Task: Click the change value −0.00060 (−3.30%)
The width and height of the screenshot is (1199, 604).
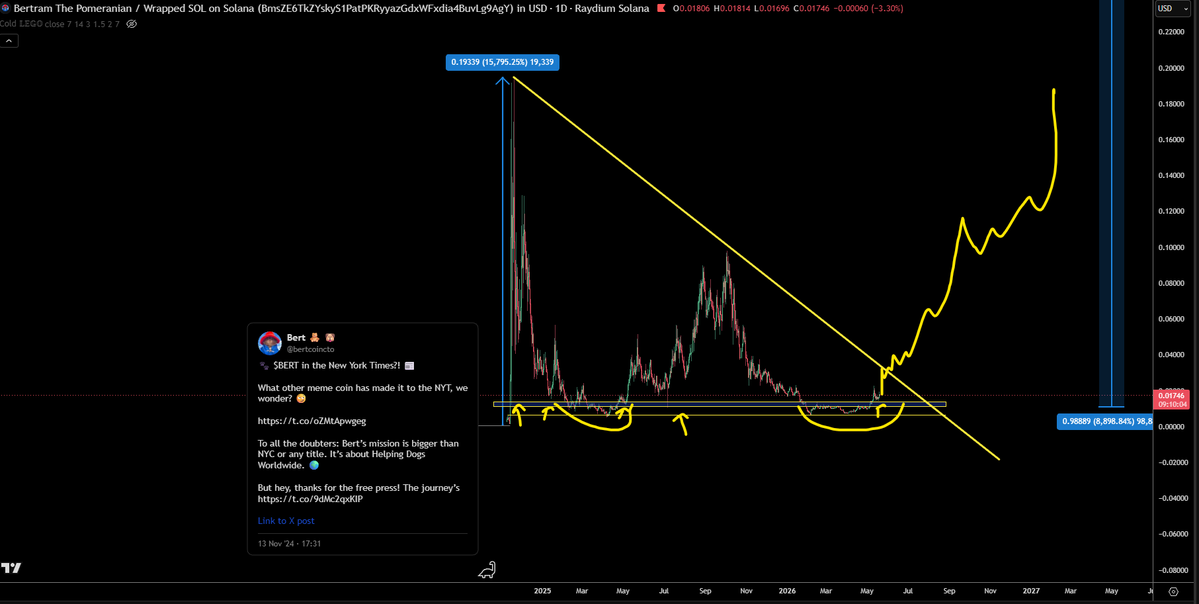Action: point(867,8)
